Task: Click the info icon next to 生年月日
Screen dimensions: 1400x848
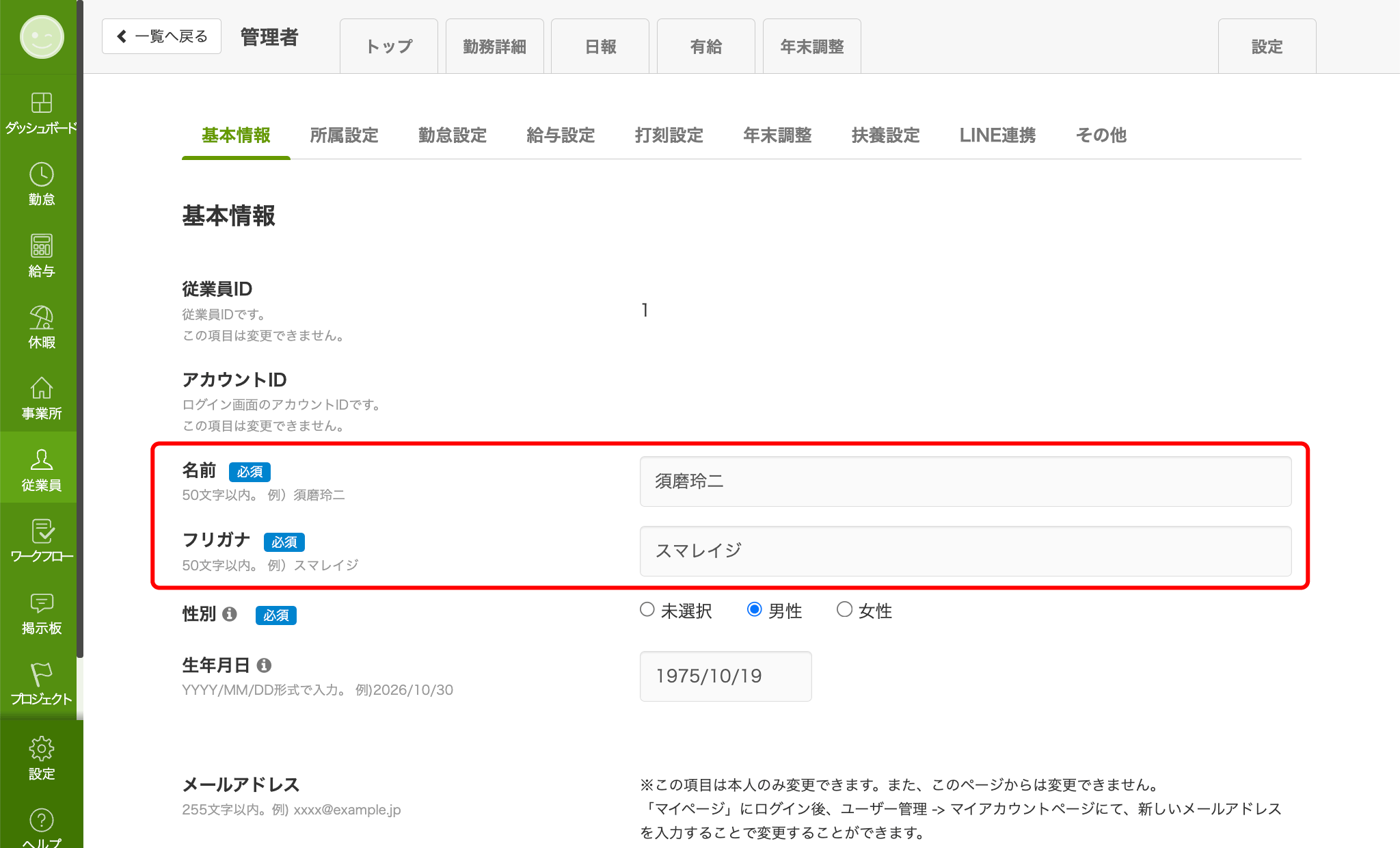Action: (264, 665)
